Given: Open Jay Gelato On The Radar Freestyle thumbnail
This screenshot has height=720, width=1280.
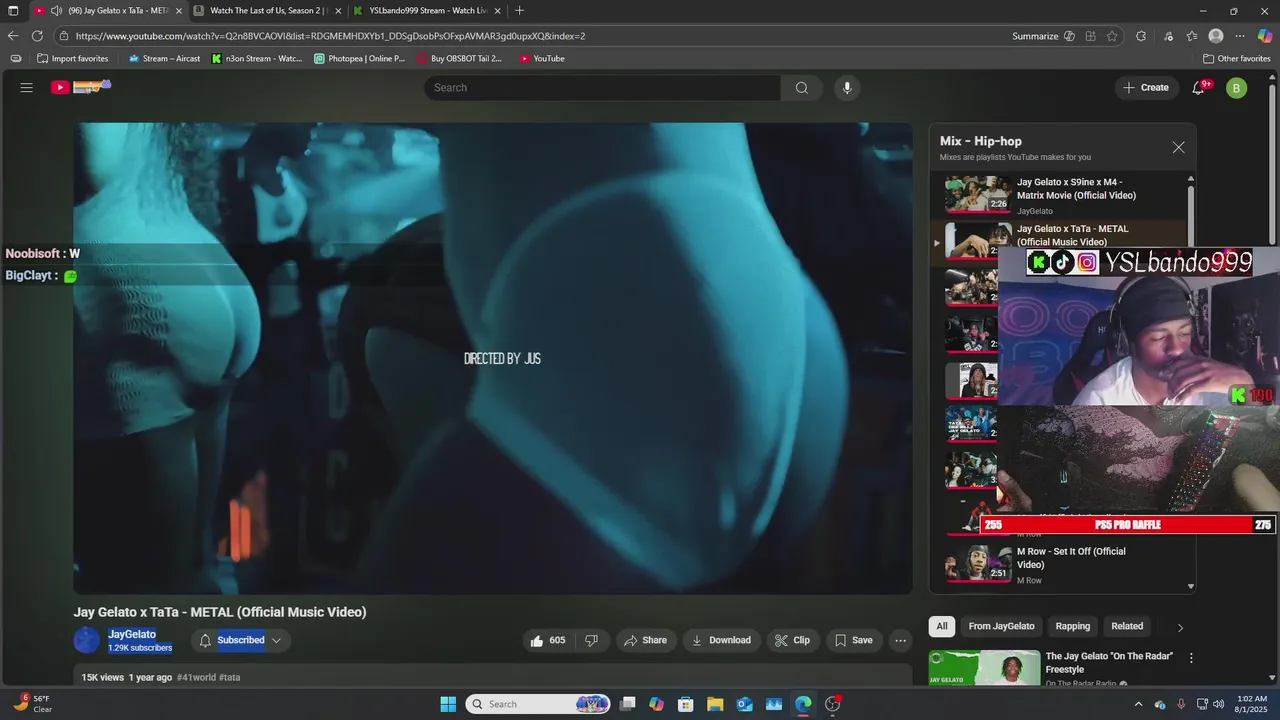Looking at the screenshot, I should click(x=984, y=669).
